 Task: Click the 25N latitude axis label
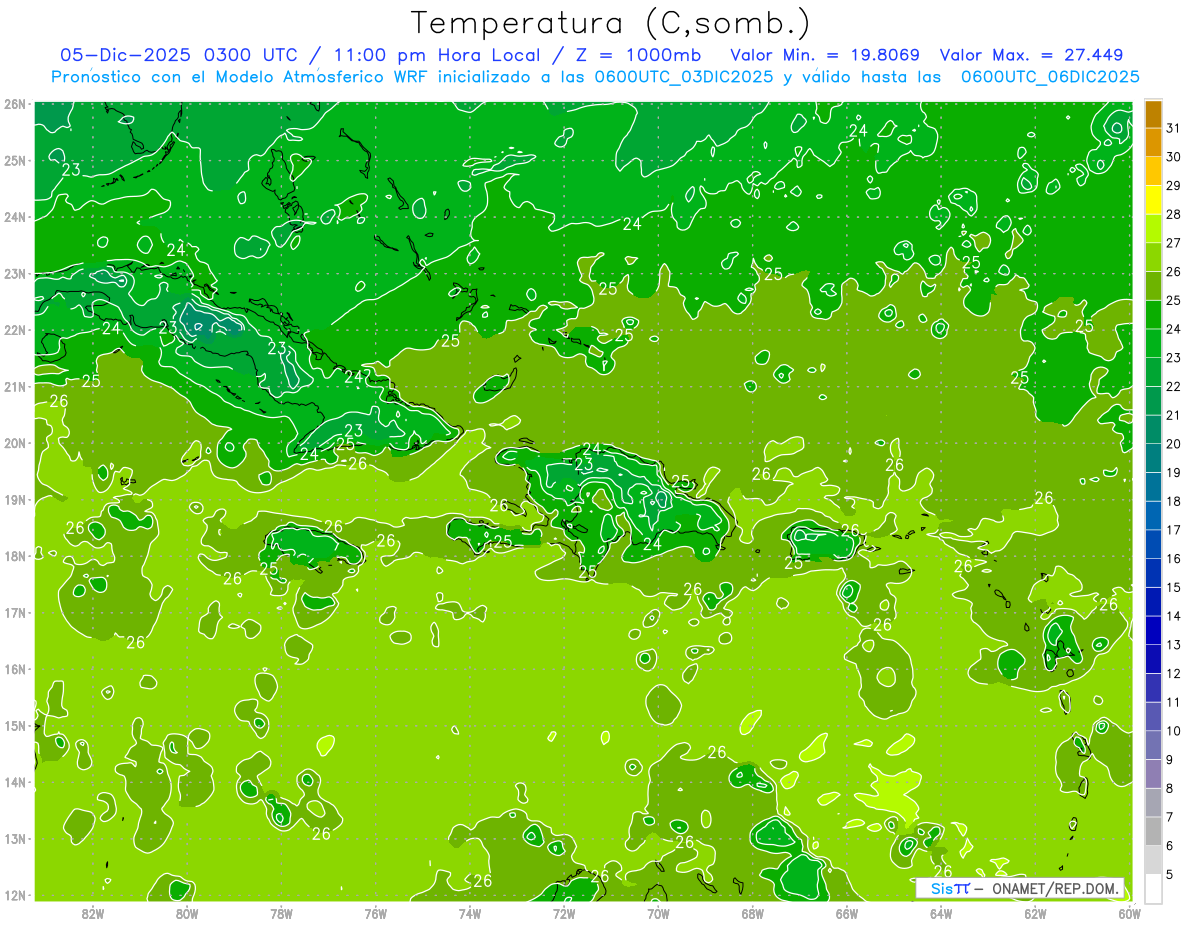coord(14,160)
